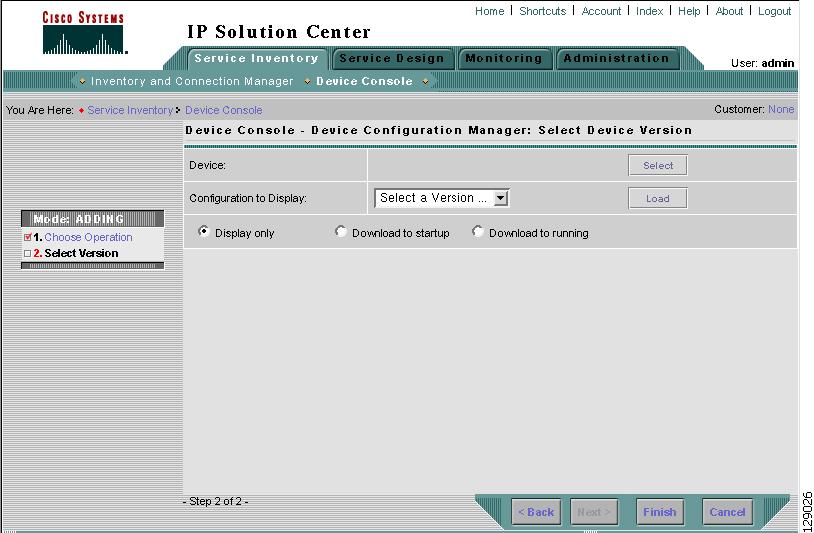Click the Device: field label
This screenshot has width=814, height=533.
pos(207,166)
